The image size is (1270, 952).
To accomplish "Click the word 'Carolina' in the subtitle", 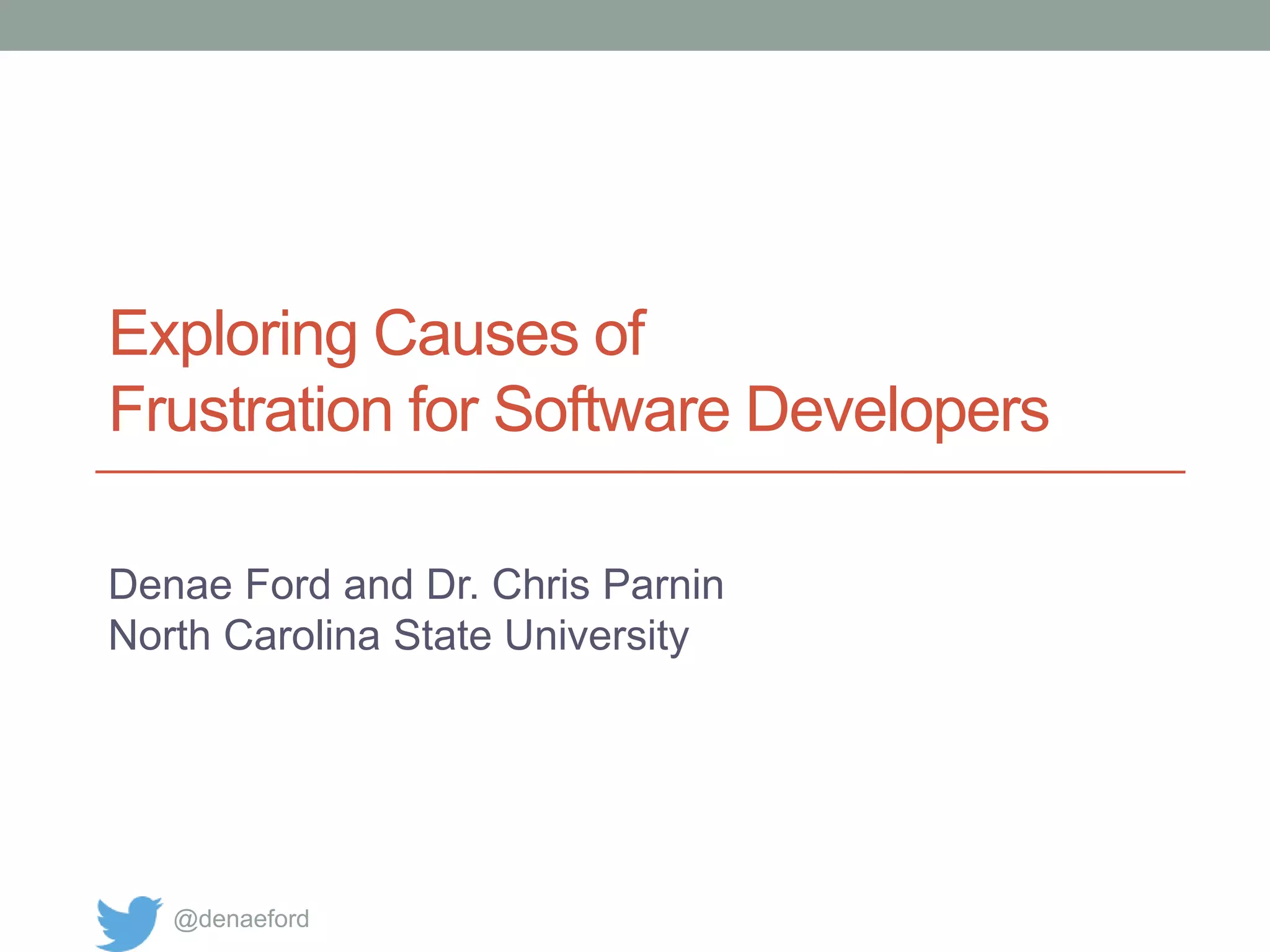I will click(301, 635).
